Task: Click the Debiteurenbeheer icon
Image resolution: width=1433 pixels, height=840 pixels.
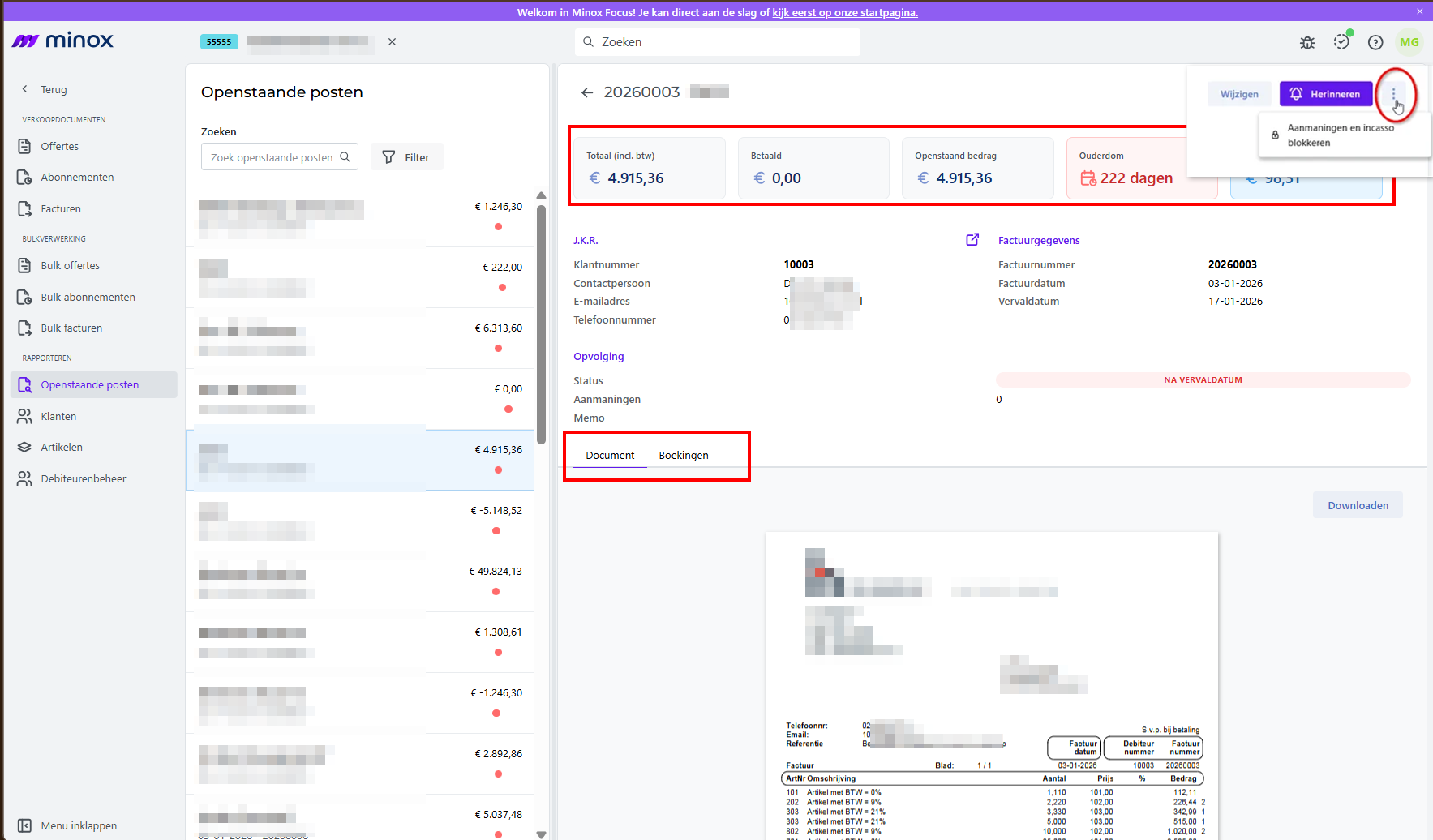Action: (x=24, y=479)
